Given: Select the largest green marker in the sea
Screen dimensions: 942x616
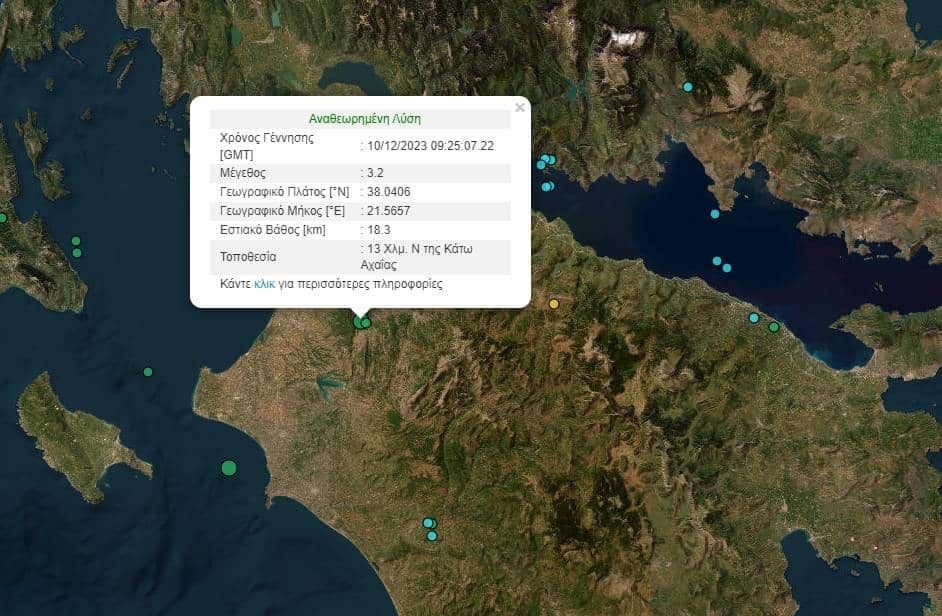Looking at the screenshot, I should (x=229, y=467).
